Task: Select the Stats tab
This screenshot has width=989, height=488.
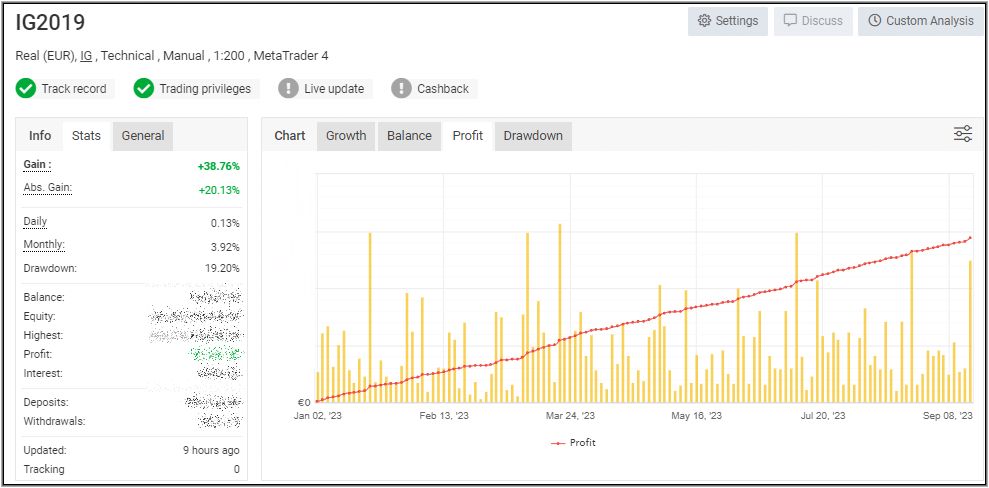Action: coord(86,136)
